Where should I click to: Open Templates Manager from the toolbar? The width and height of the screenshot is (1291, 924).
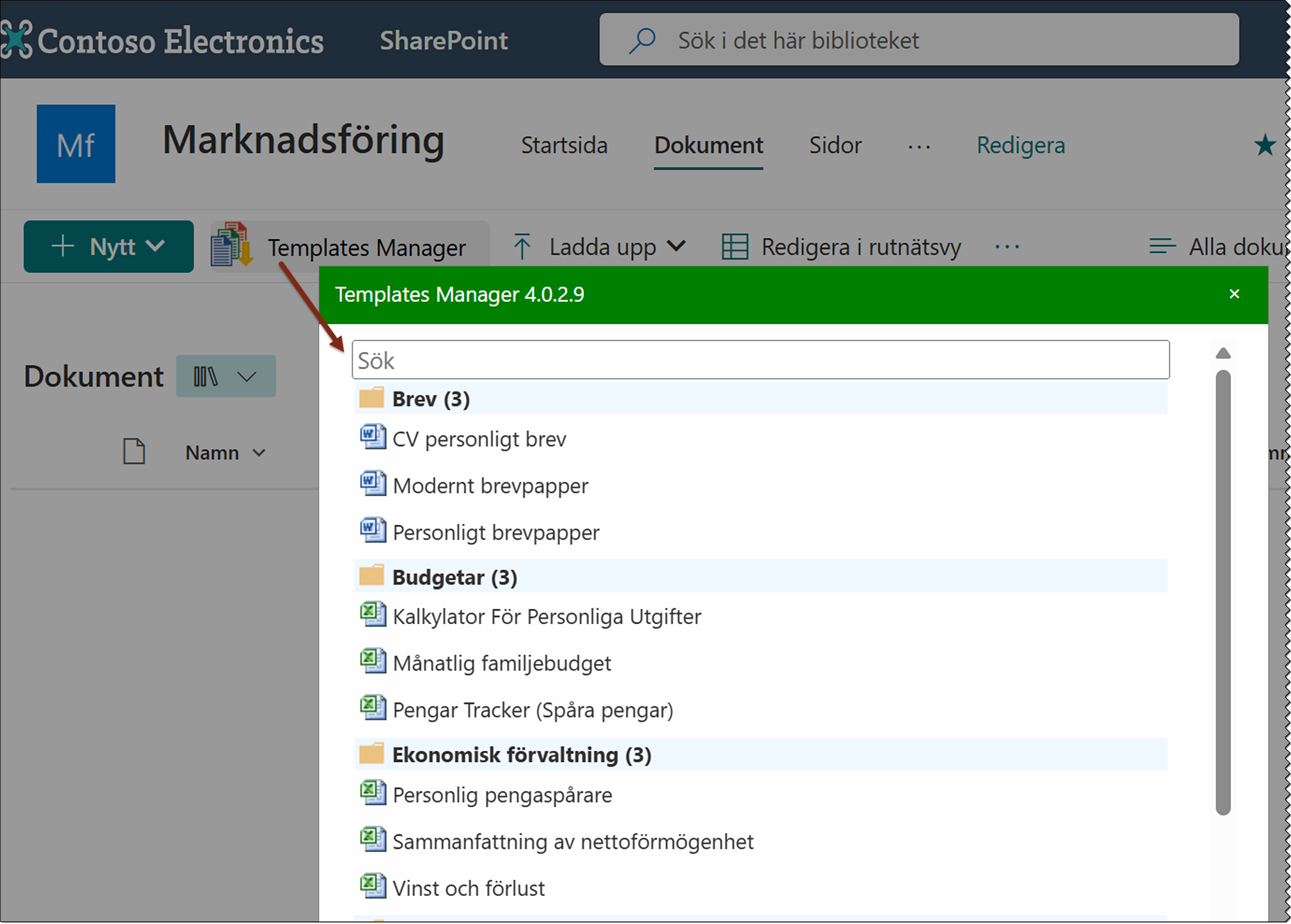(x=366, y=246)
